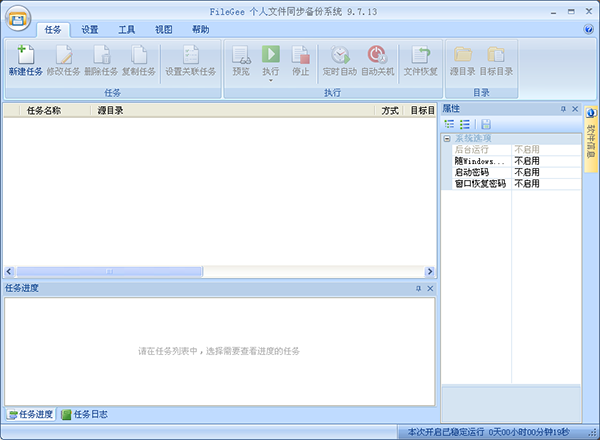
Task: Click save icon in 属性 toolbar
Action: (486, 124)
